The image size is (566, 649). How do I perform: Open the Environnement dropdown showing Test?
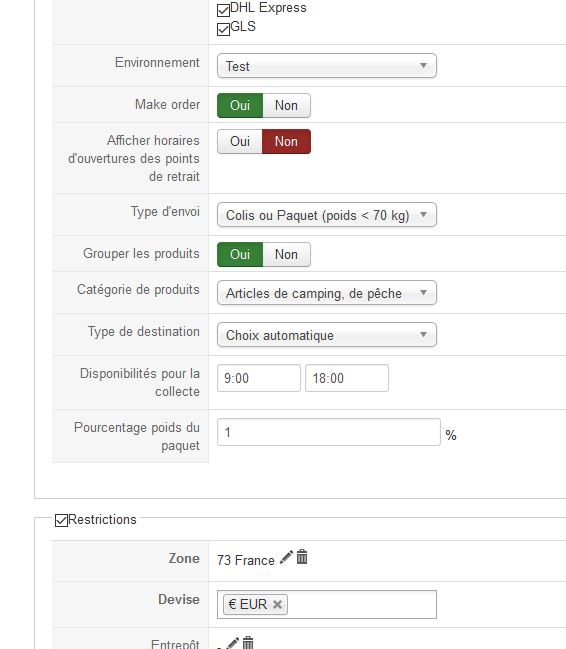(327, 66)
